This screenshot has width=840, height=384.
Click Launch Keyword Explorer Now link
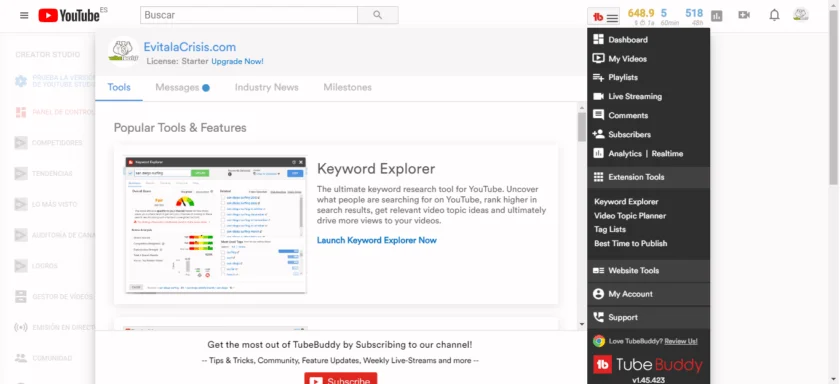pos(377,240)
